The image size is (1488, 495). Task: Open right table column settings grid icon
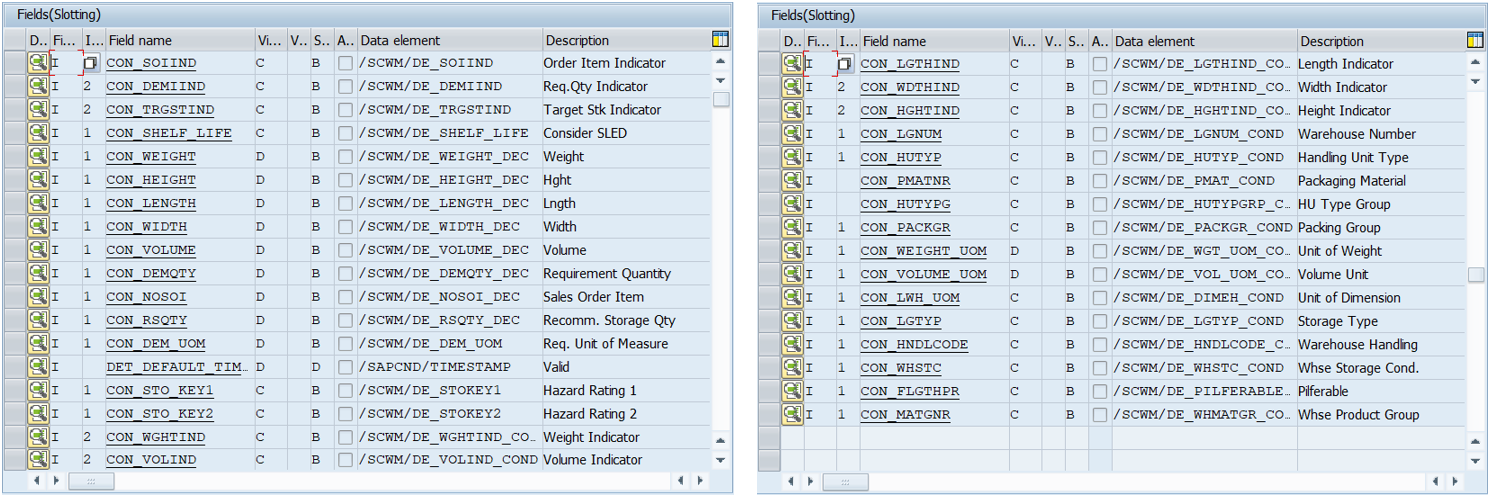tap(1474, 40)
